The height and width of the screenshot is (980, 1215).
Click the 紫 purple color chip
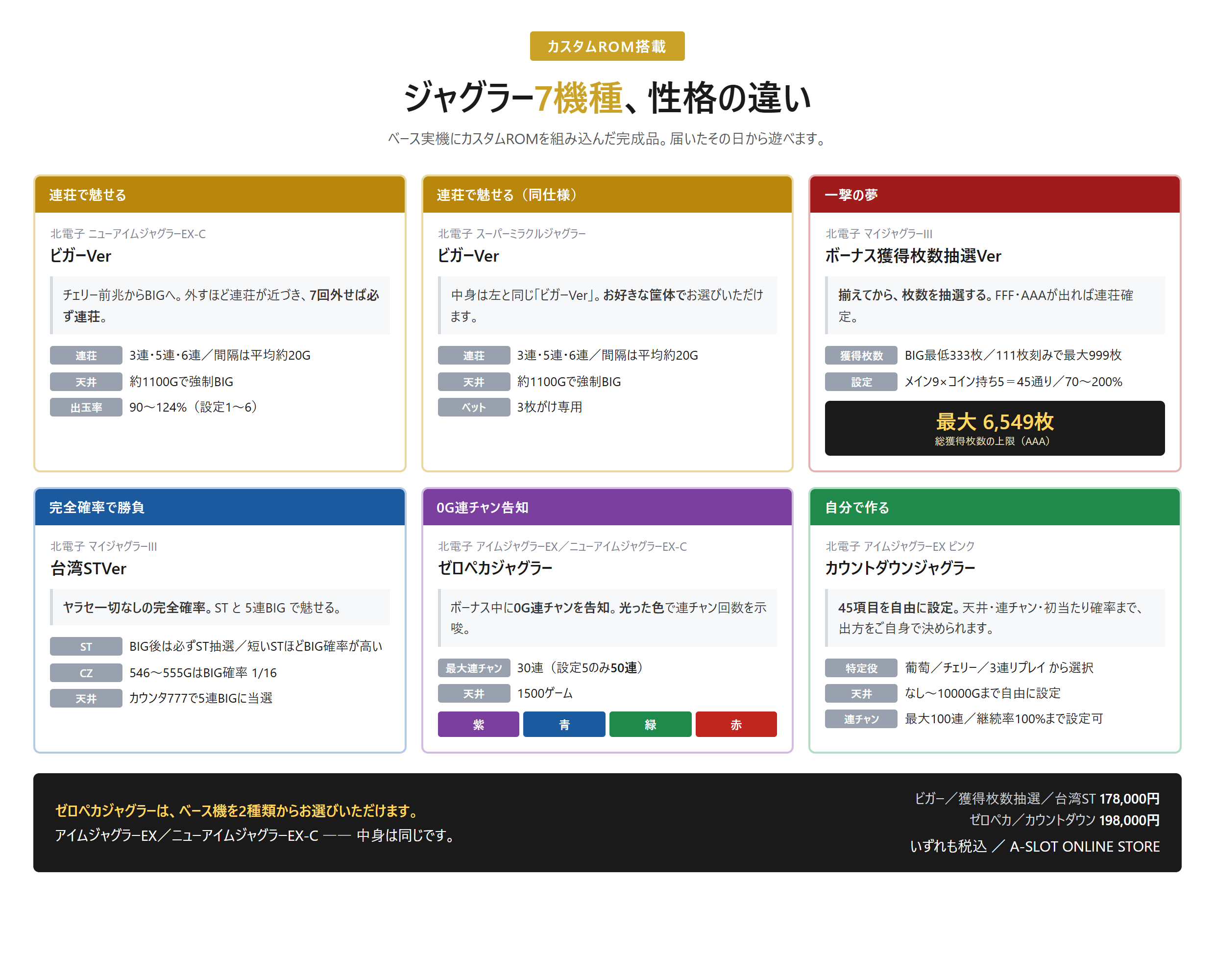tap(478, 724)
